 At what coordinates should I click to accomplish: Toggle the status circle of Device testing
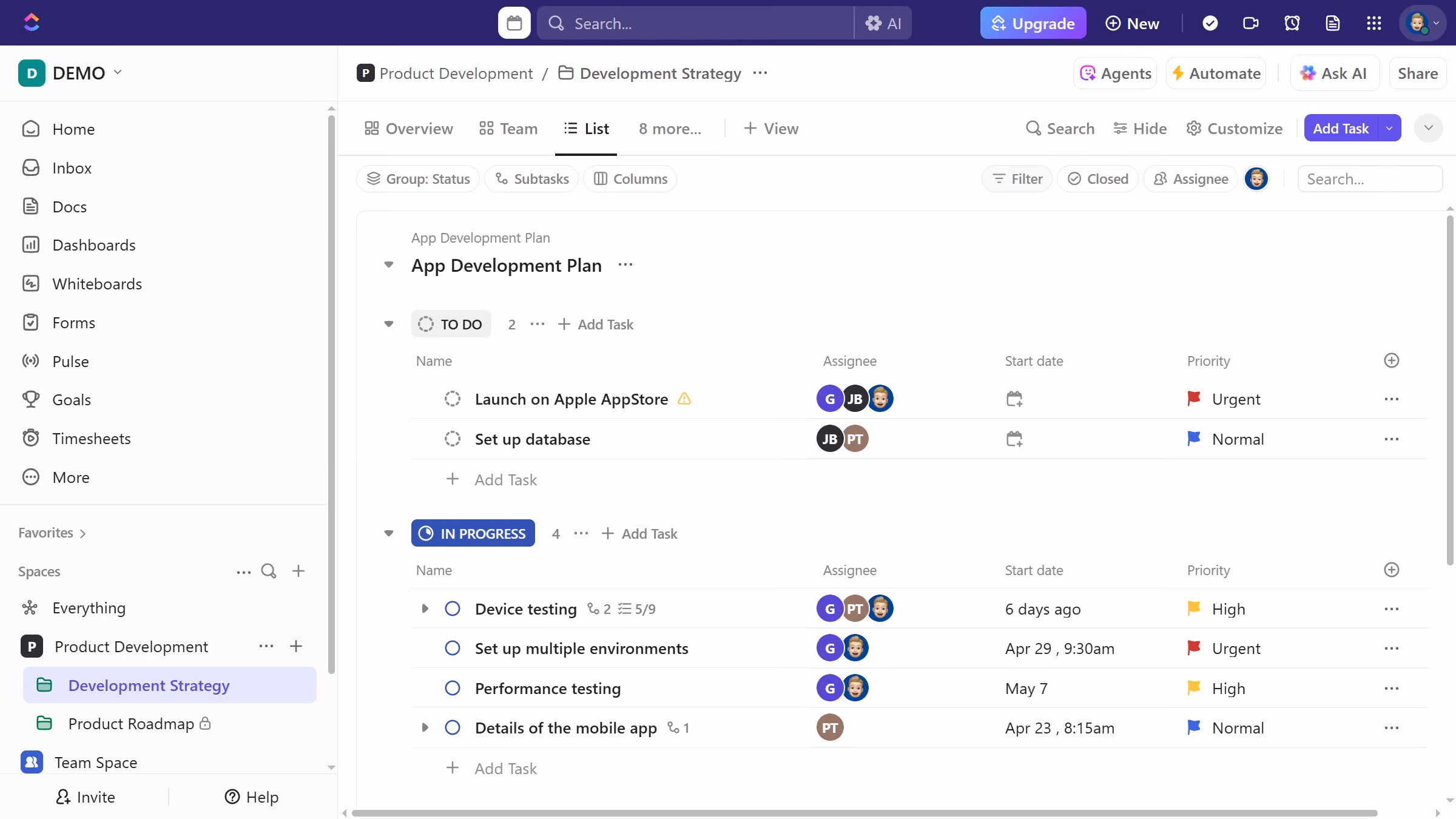(x=453, y=608)
